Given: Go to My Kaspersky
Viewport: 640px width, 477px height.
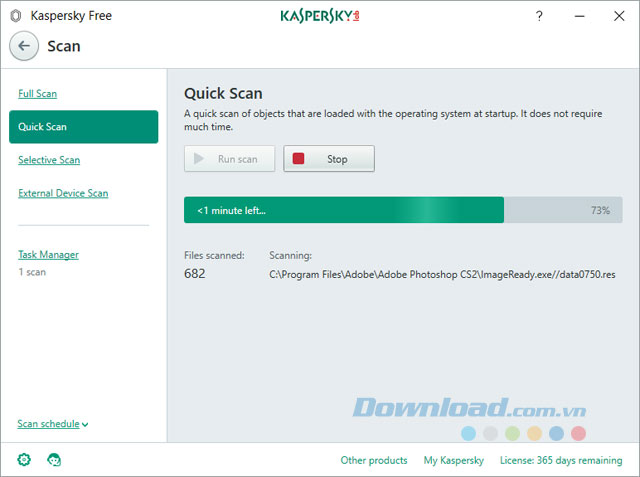Looking at the screenshot, I should click(453, 460).
